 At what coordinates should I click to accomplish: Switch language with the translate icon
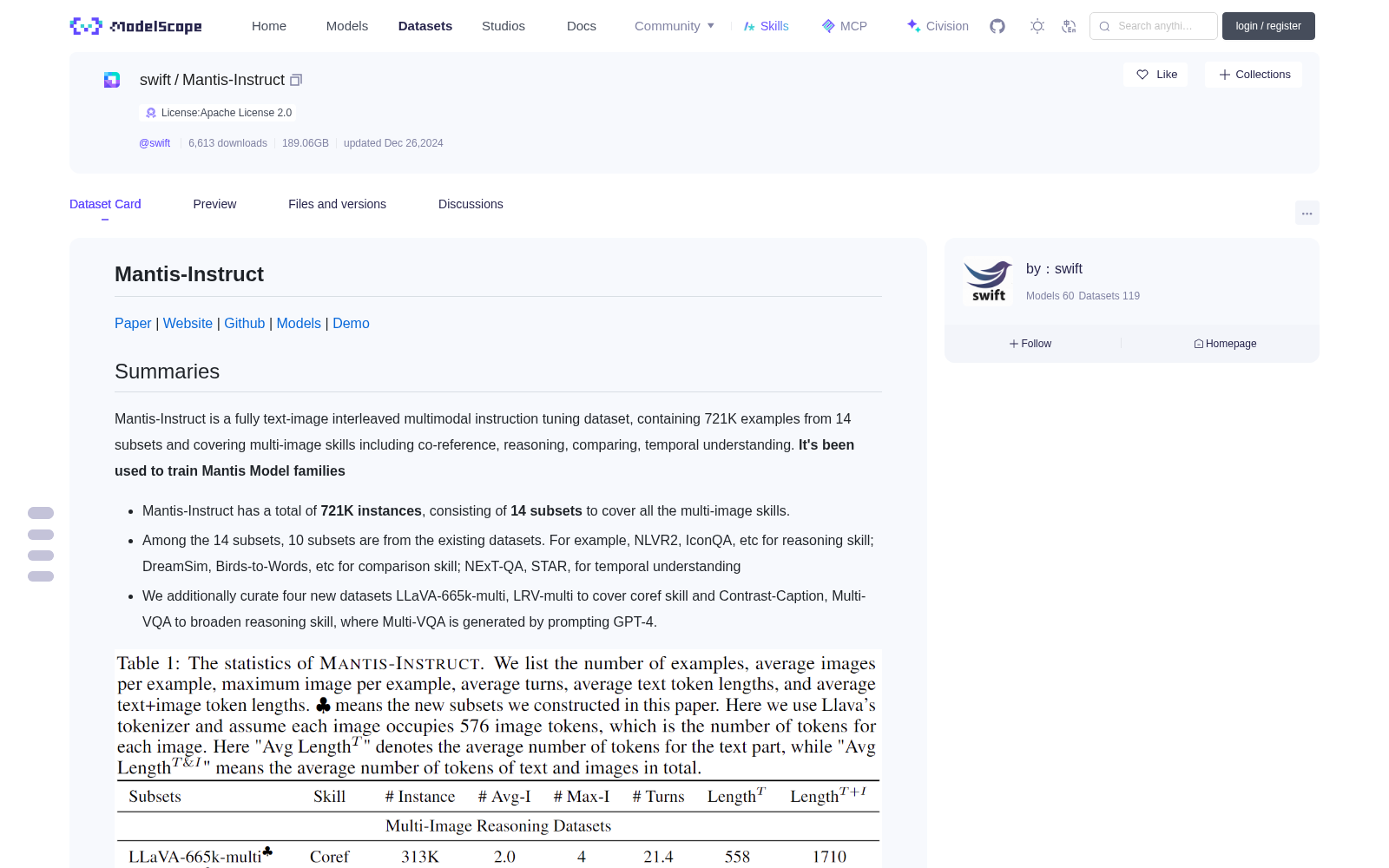pyautogui.click(x=1070, y=26)
